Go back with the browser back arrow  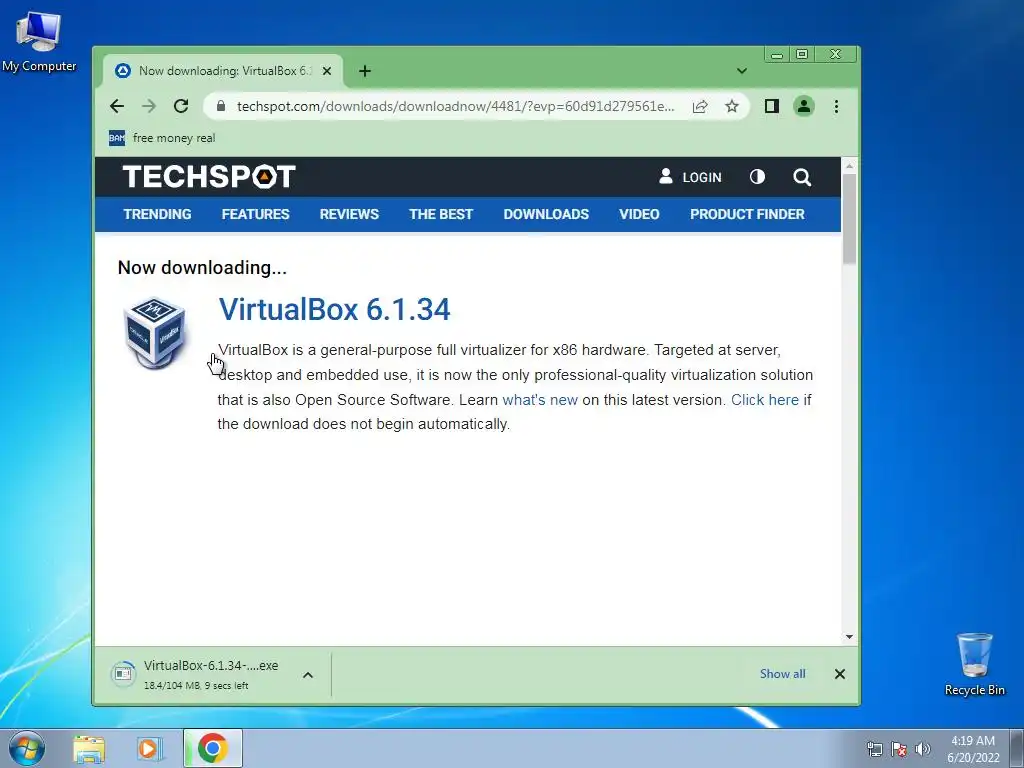(117, 106)
